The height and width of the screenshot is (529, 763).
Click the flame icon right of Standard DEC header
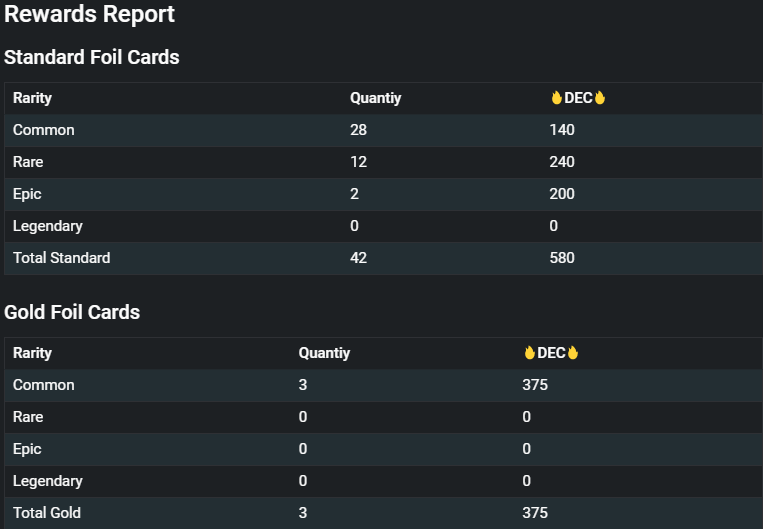(600, 98)
